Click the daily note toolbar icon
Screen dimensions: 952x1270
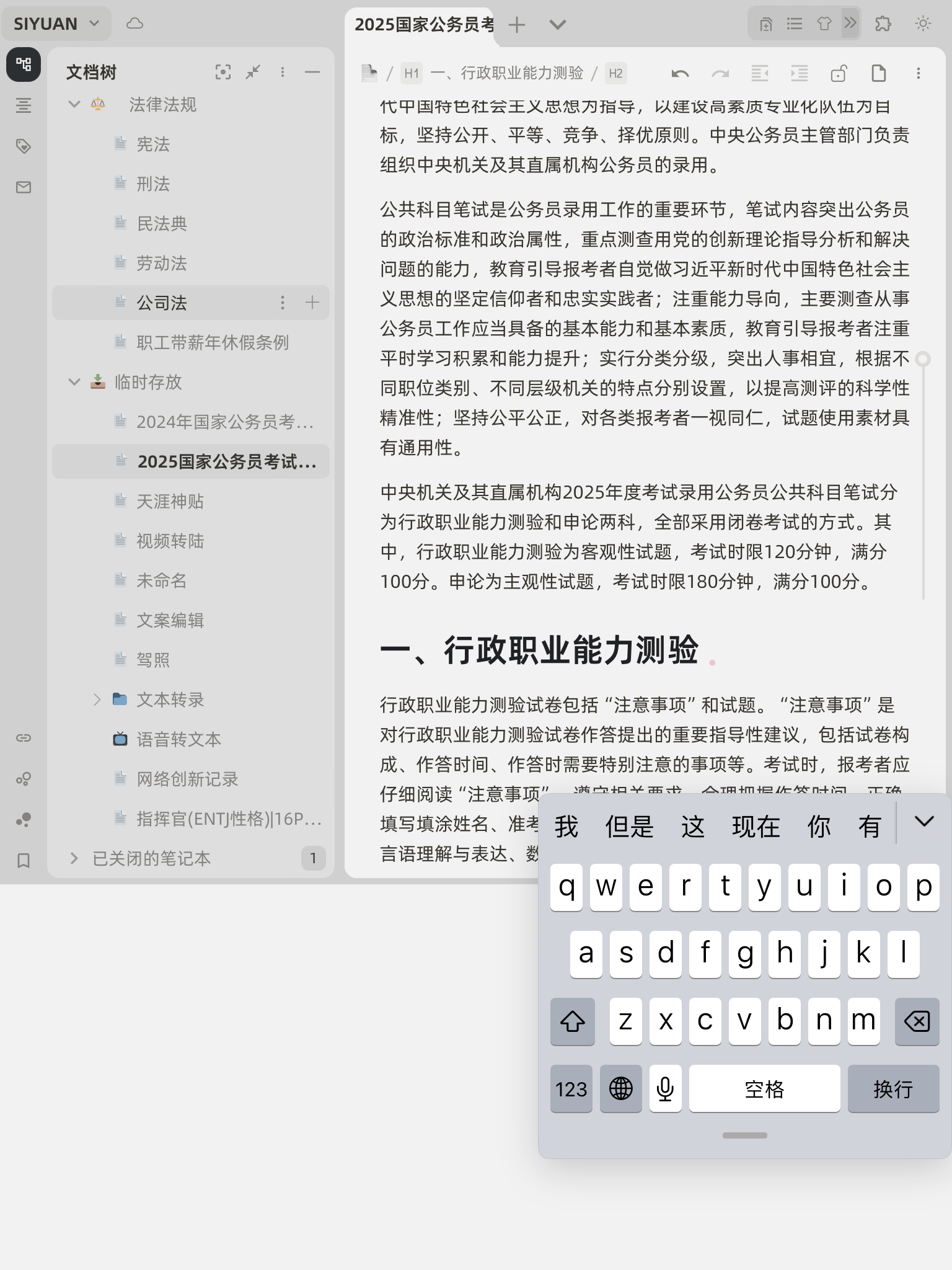[766, 24]
